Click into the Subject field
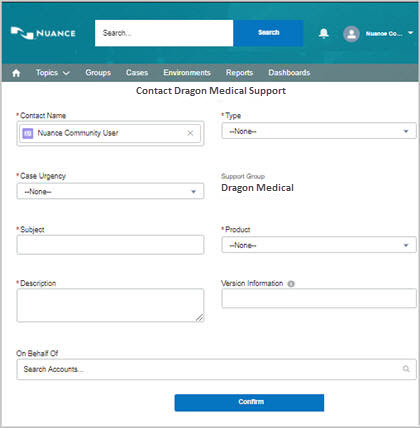The width and height of the screenshot is (420, 428). point(110,245)
